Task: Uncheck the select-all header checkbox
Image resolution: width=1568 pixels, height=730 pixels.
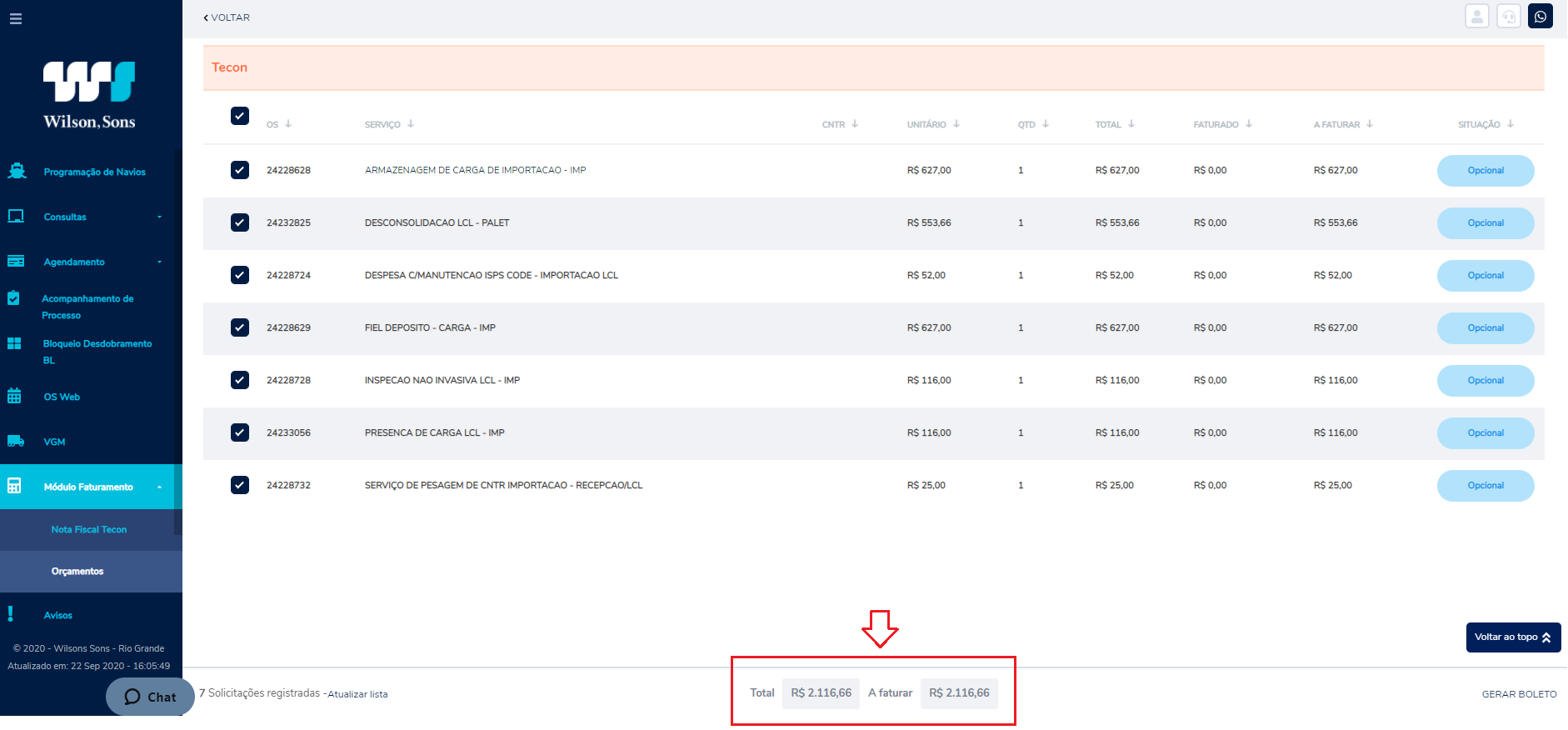Action: coord(240,116)
